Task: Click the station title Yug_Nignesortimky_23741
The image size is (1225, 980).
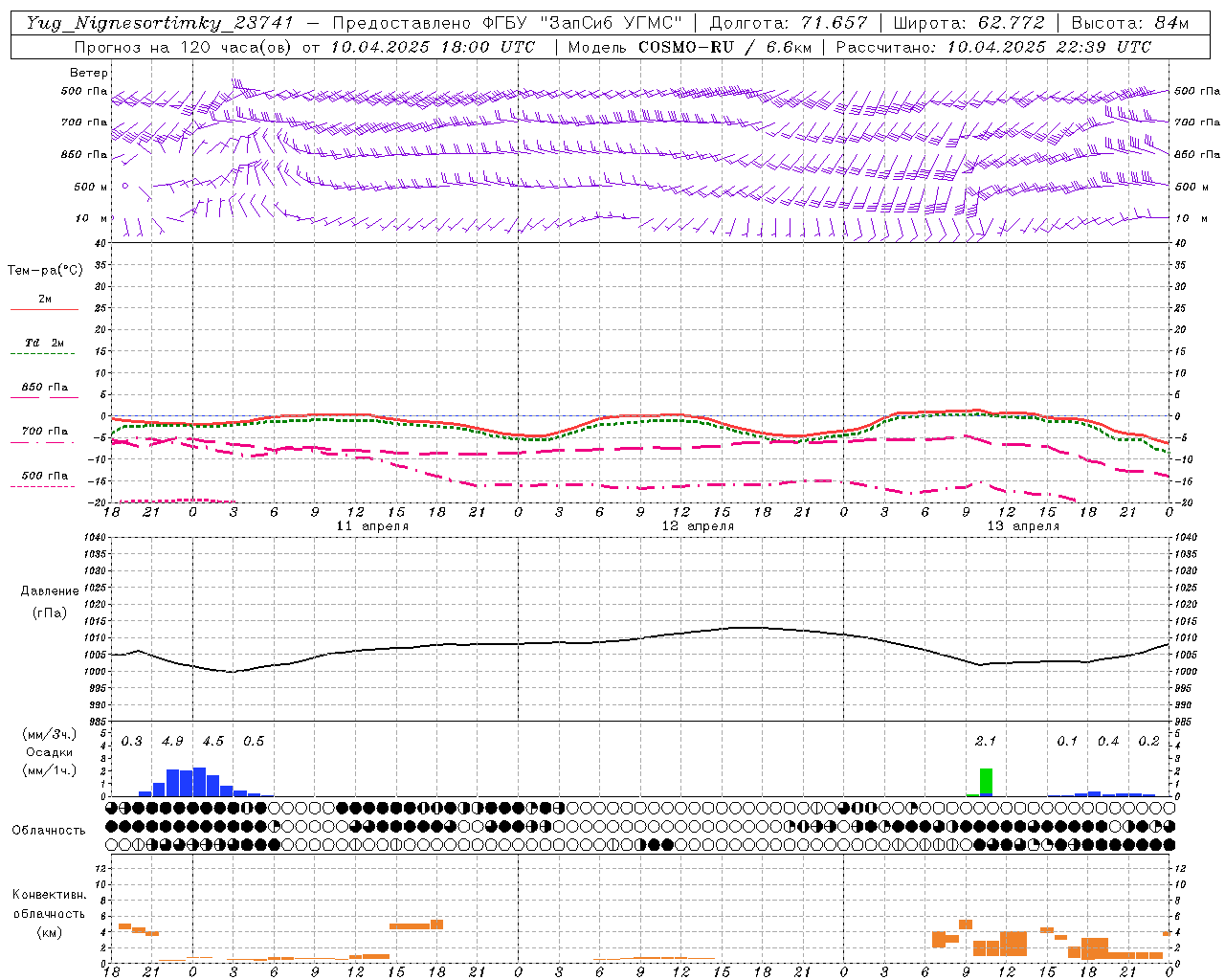Action: point(160,23)
